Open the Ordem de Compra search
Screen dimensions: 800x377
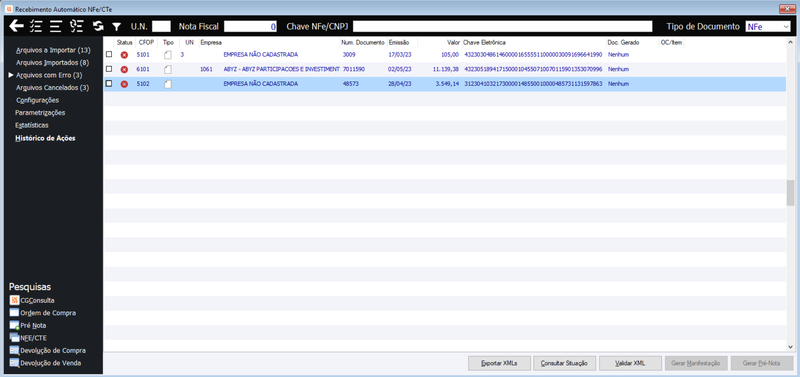point(43,313)
